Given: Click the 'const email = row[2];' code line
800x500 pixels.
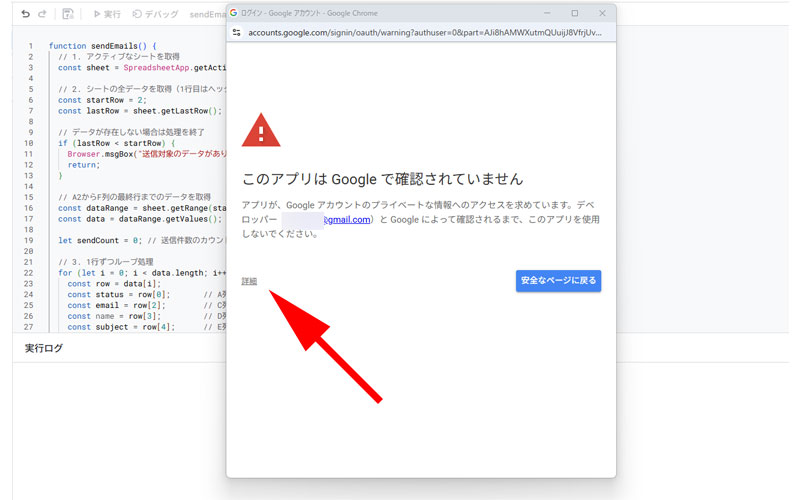Looking at the screenshot, I should tap(116, 305).
